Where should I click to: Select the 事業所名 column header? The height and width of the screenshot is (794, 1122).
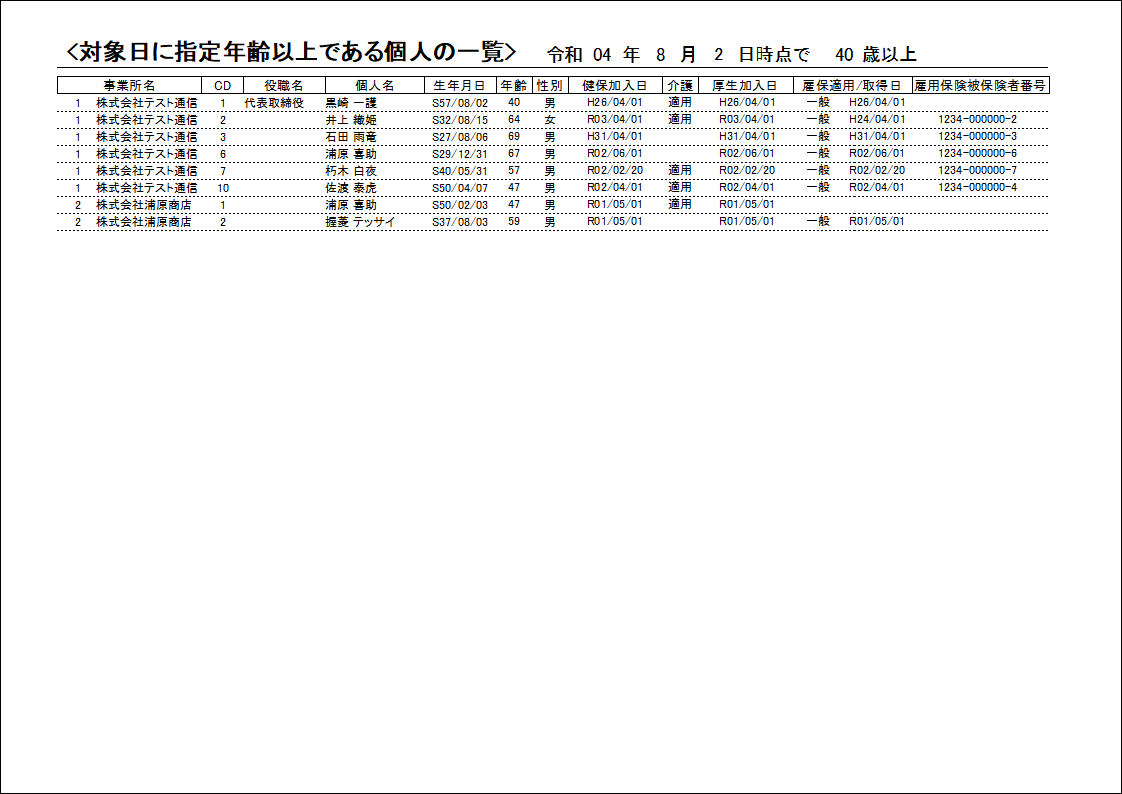pos(130,86)
